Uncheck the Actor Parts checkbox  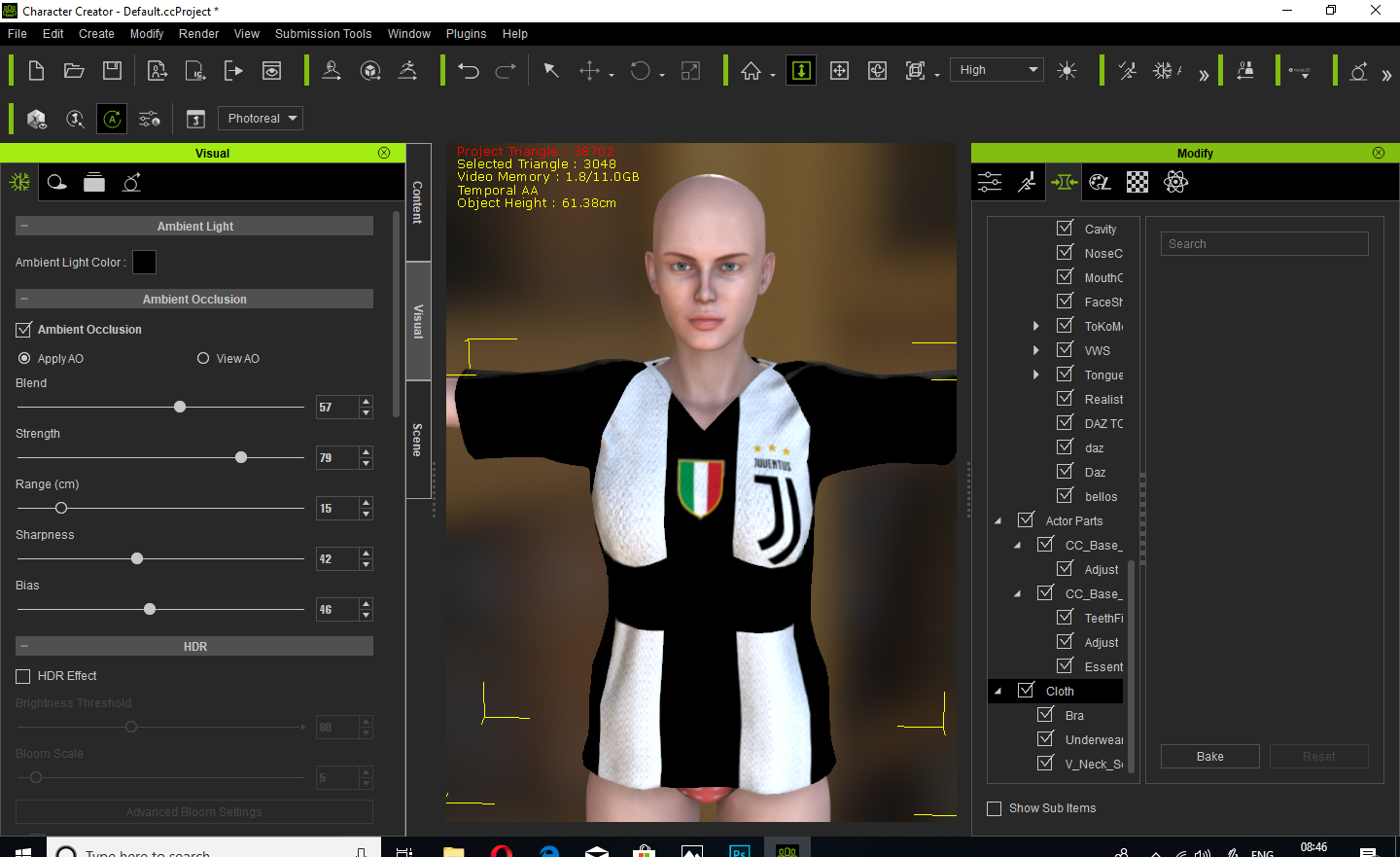[x=1026, y=519]
